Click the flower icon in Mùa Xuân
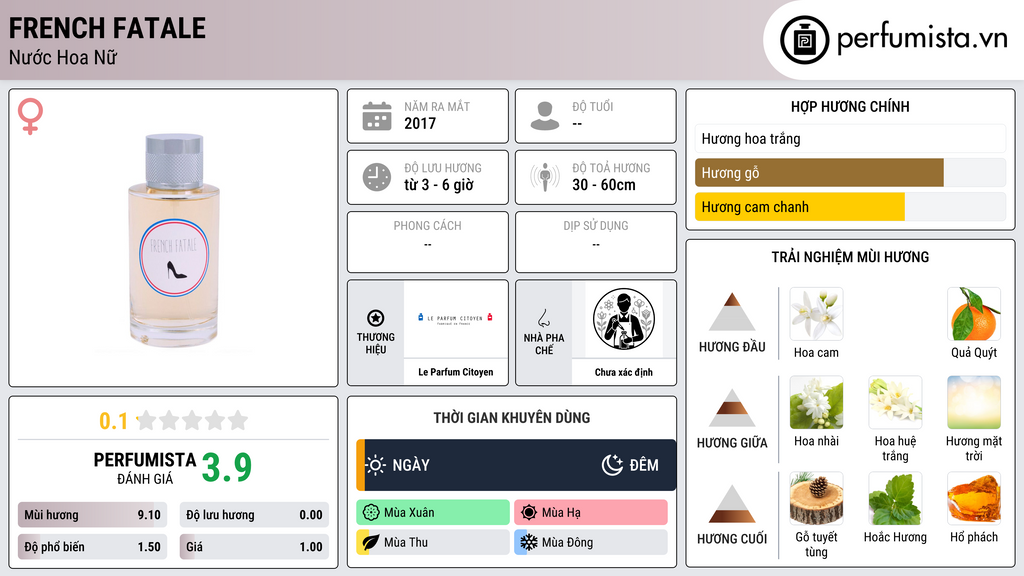The height and width of the screenshot is (576, 1024). click(371, 513)
